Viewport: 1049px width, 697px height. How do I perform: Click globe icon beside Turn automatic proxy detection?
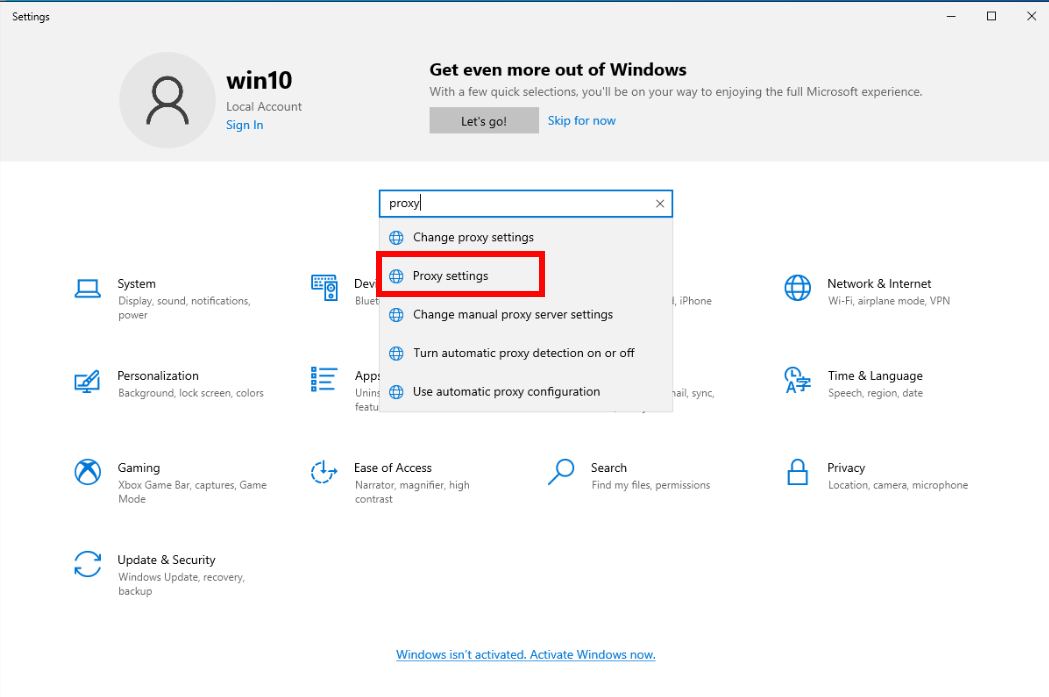396,353
